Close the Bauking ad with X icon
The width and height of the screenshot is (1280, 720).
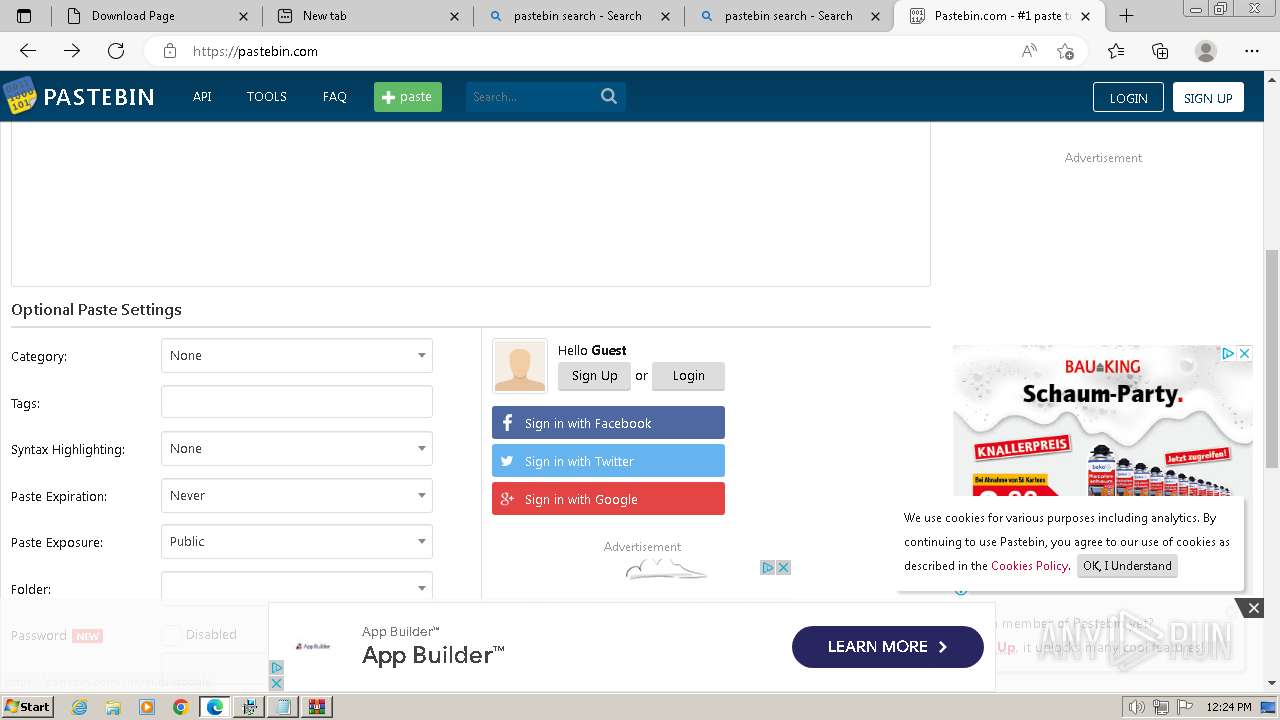click(x=1244, y=353)
